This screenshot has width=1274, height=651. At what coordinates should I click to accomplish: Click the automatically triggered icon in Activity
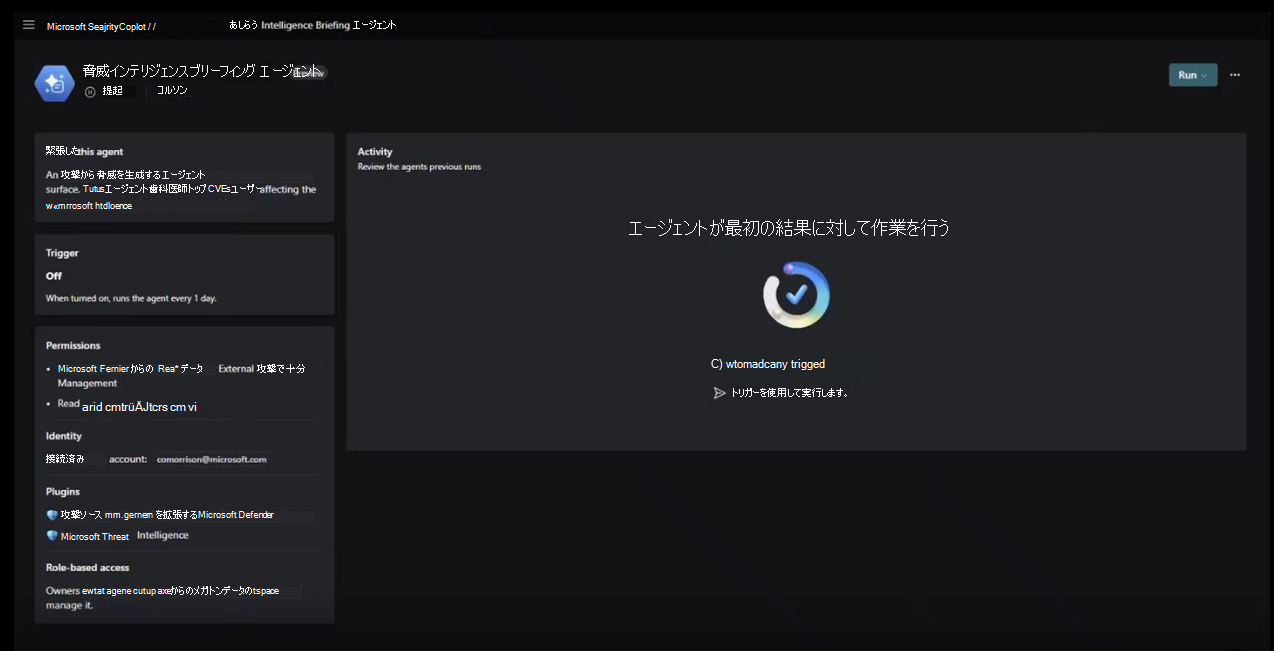point(716,364)
